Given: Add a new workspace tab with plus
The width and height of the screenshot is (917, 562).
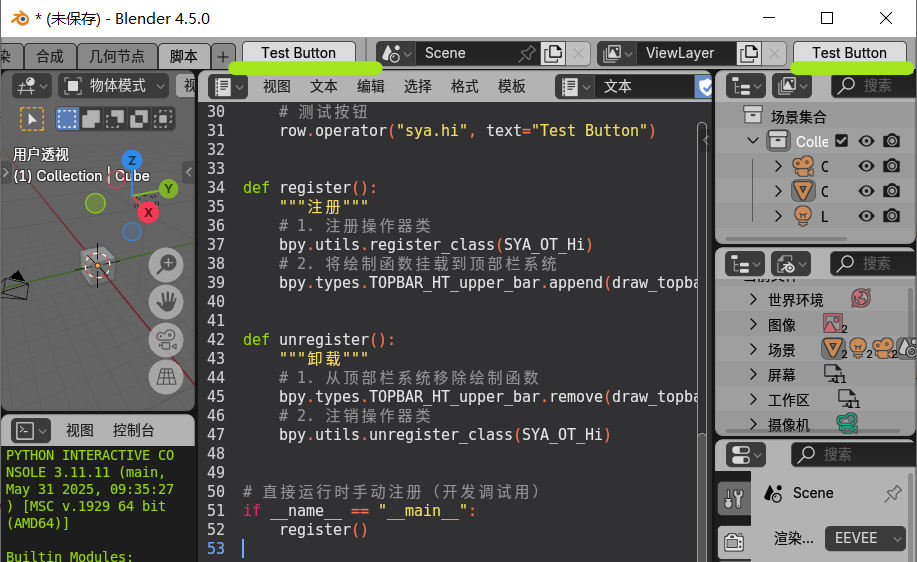Looking at the screenshot, I should tap(222, 57).
